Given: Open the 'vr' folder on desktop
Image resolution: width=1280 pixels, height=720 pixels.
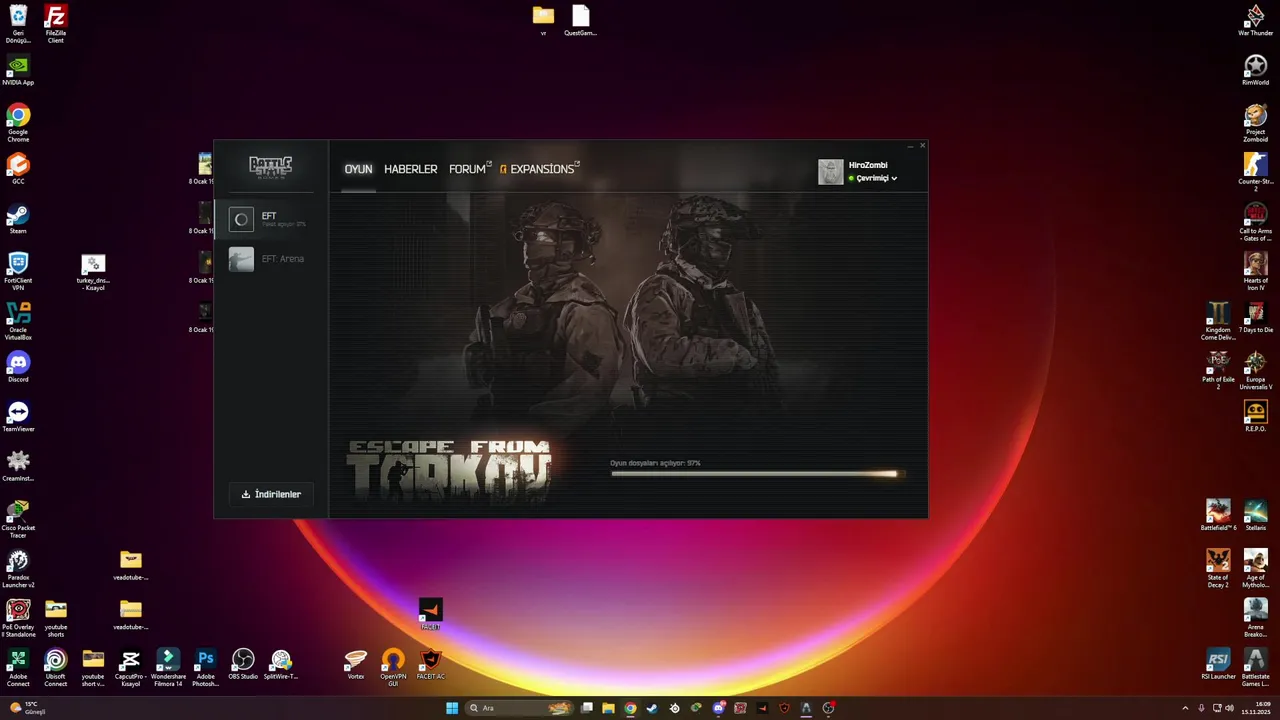Looking at the screenshot, I should pyautogui.click(x=543, y=21).
